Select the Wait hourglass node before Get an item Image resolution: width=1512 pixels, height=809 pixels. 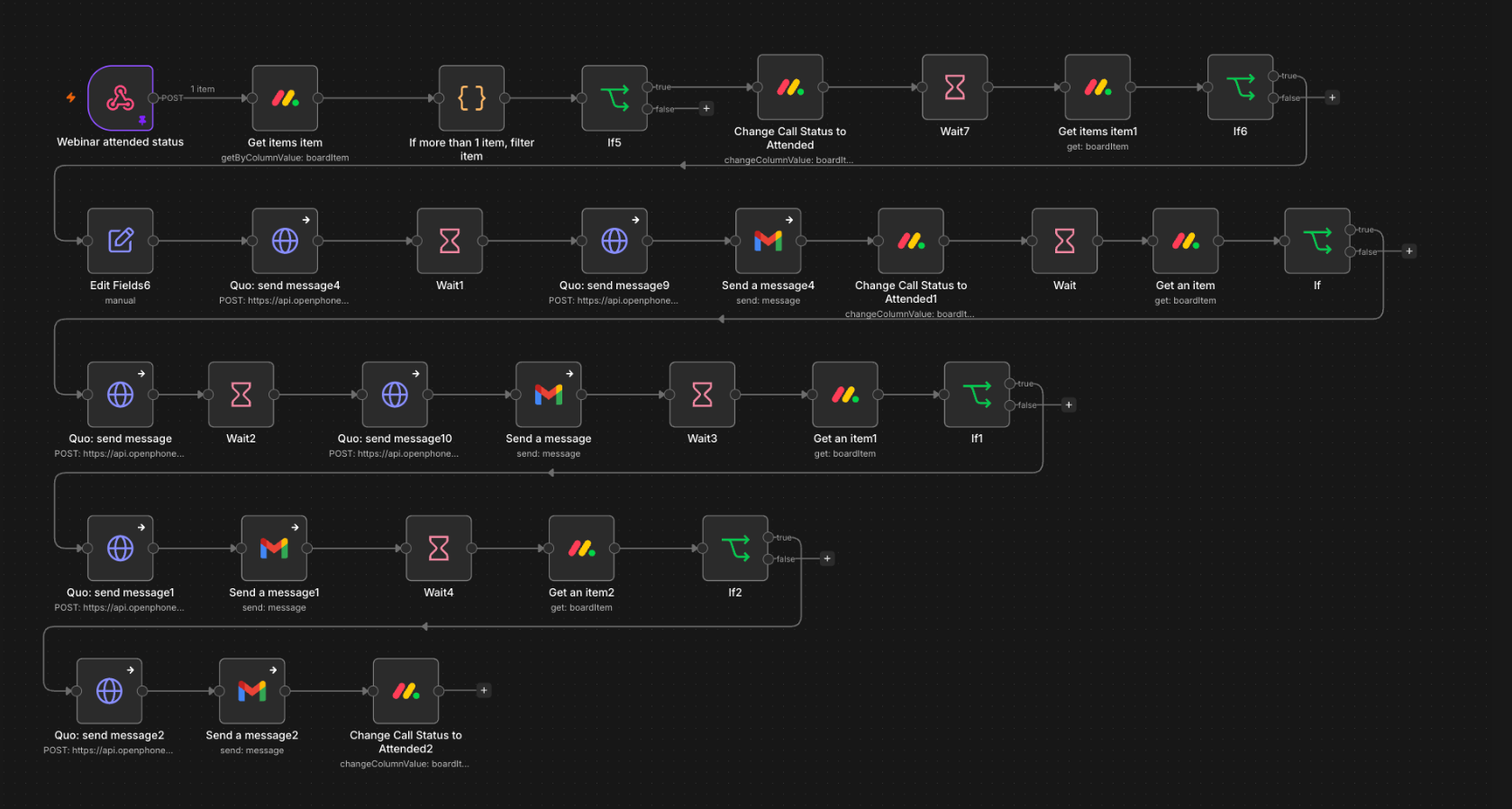(x=1065, y=241)
